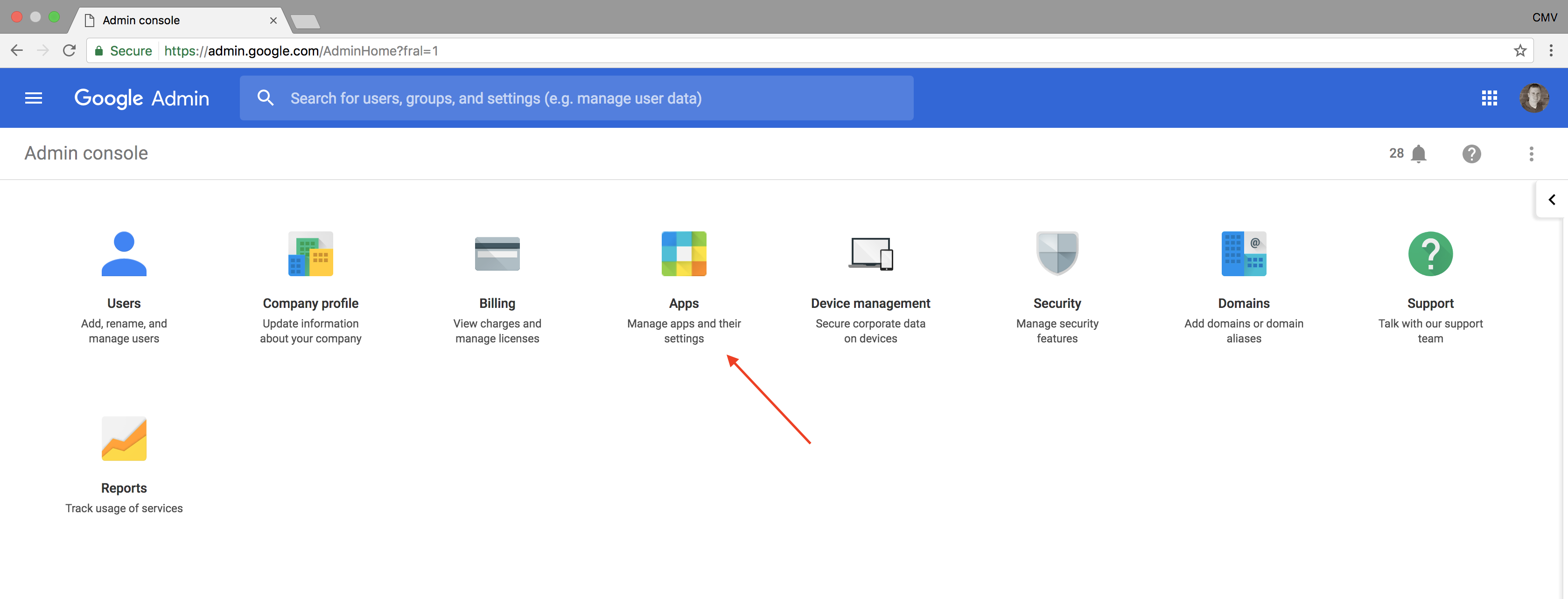Open the Company profile buildings icon

point(310,254)
